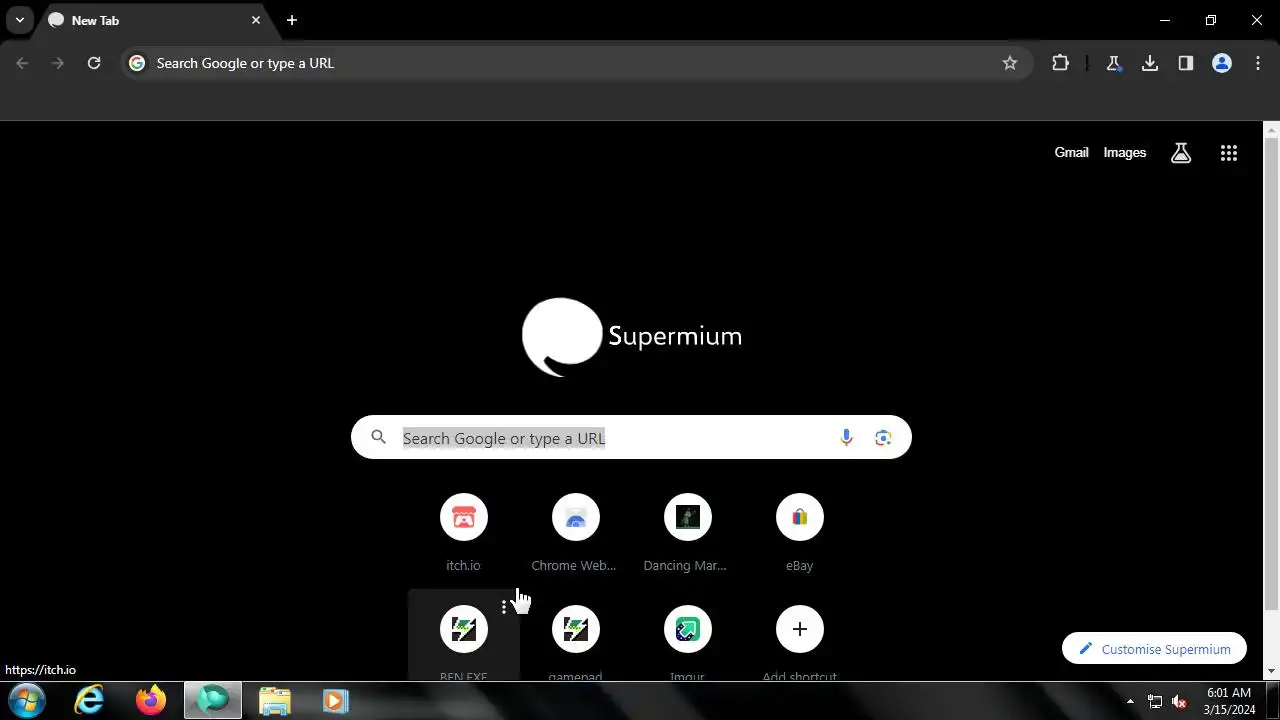This screenshot has height=720, width=1280.
Task: Start voice search with microphone
Action: tap(846, 437)
